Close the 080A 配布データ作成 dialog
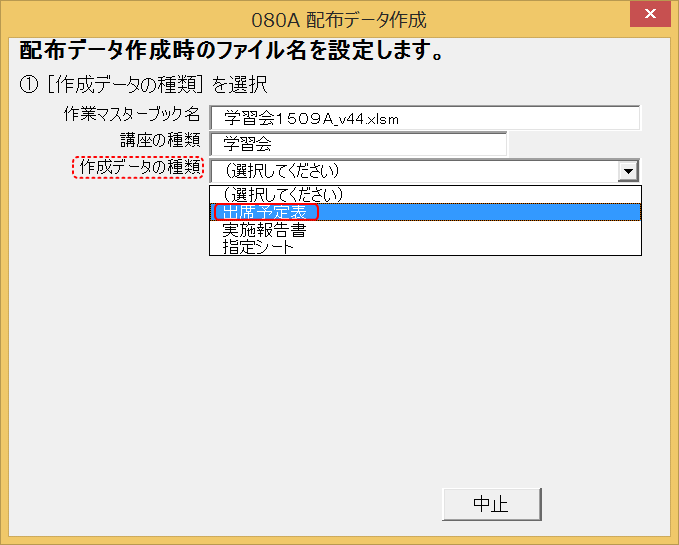The width and height of the screenshot is (679, 545). click(x=650, y=13)
